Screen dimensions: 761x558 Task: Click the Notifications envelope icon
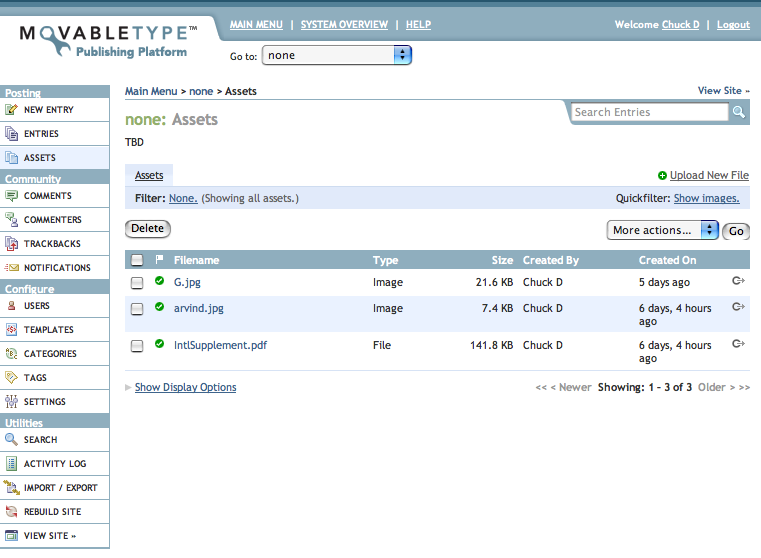(x=11, y=267)
